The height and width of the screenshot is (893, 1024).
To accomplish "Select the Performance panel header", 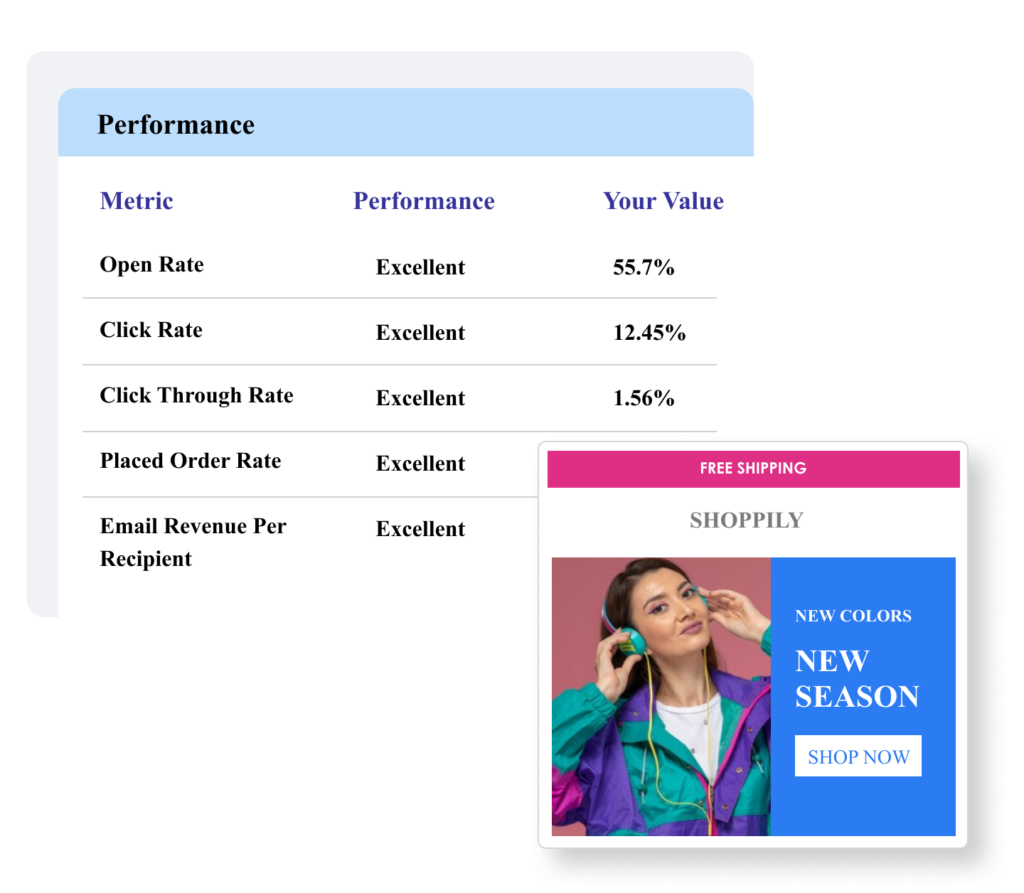I will click(x=406, y=123).
